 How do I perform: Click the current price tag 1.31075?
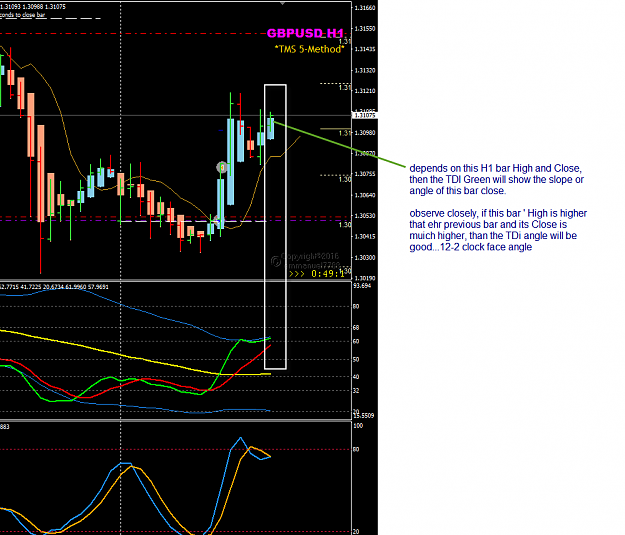pos(364,115)
